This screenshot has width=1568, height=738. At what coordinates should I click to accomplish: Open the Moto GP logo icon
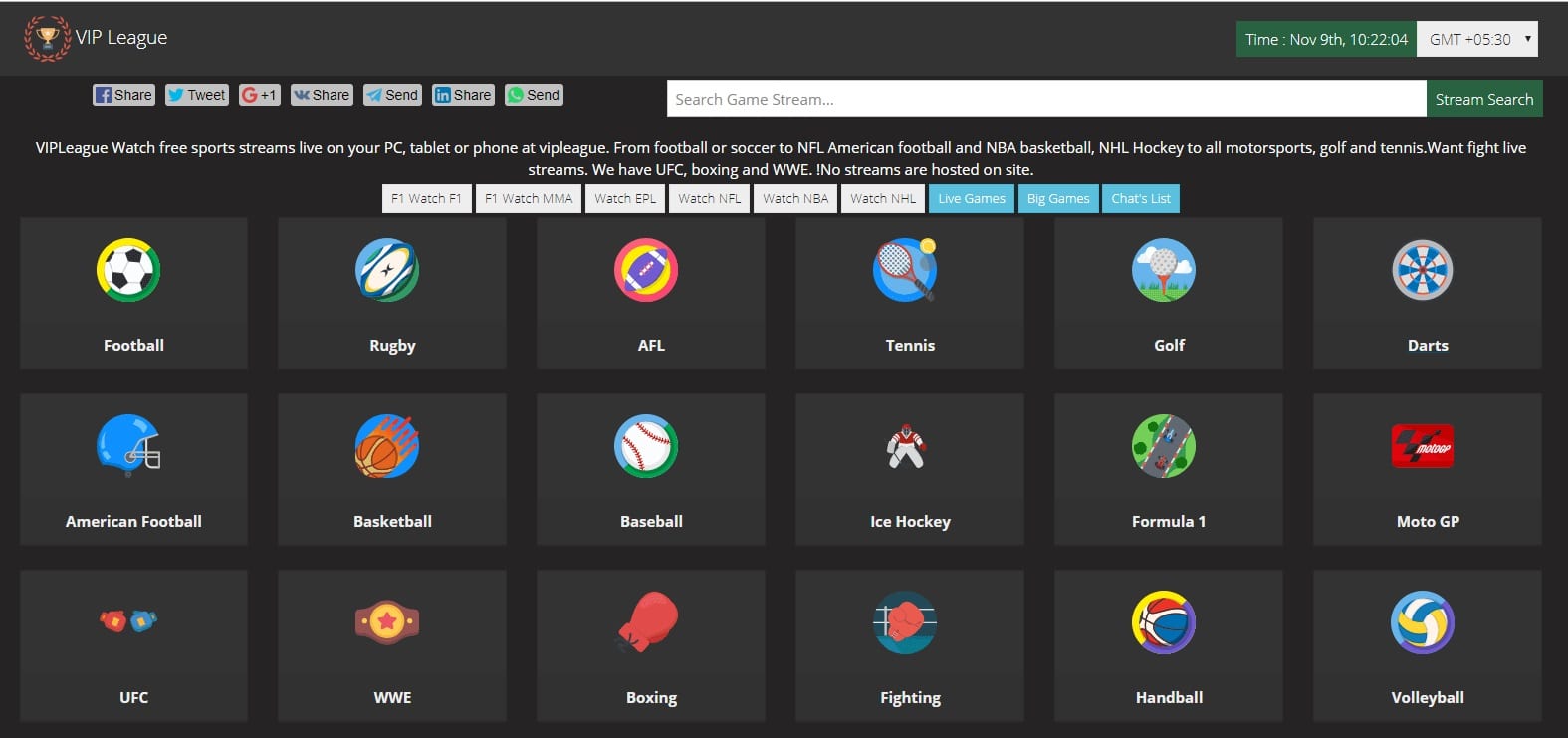pyautogui.click(x=1422, y=446)
